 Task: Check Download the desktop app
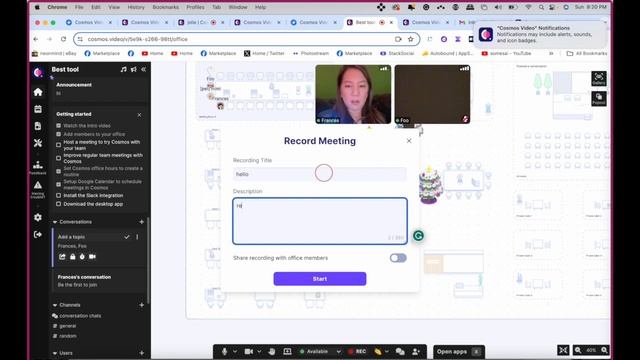tap(58, 204)
